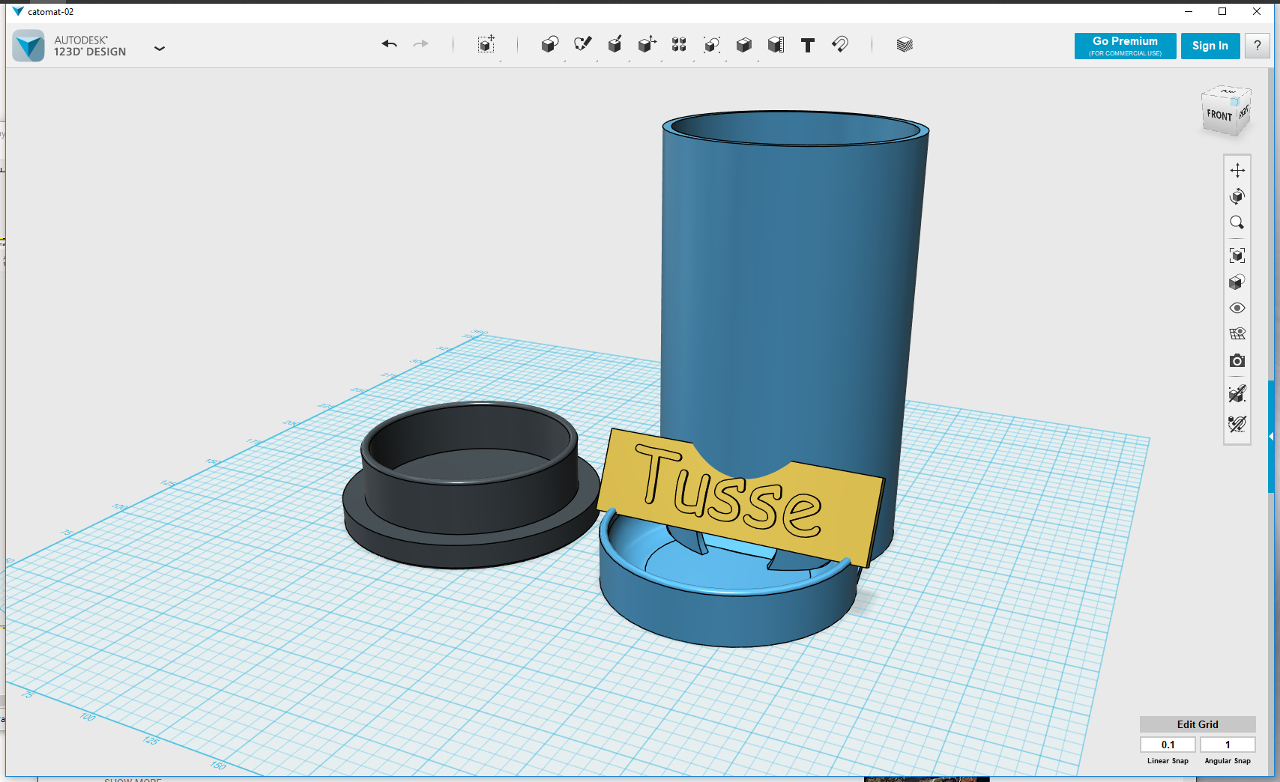Select the blue bowl base
The height and width of the screenshot is (782, 1280).
point(730,610)
